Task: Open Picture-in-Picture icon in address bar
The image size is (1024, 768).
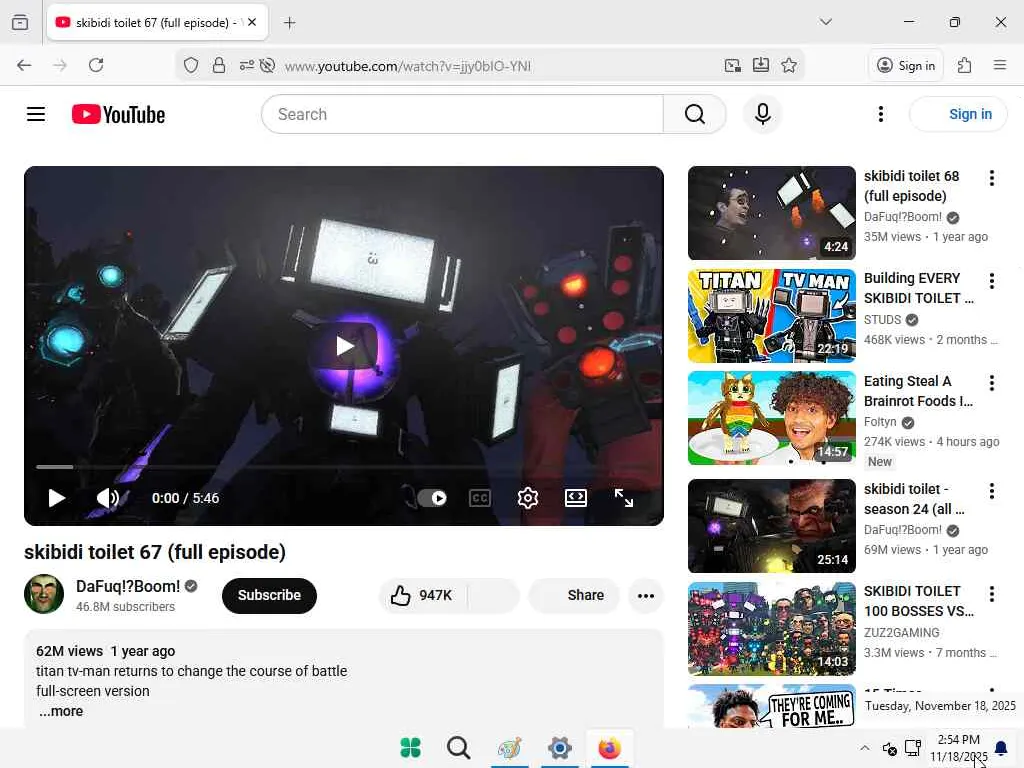Action: [x=733, y=65]
